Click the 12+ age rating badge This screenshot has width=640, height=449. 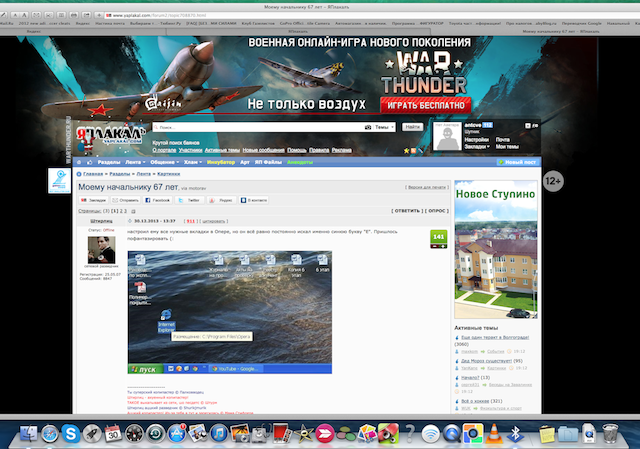tap(553, 181)
